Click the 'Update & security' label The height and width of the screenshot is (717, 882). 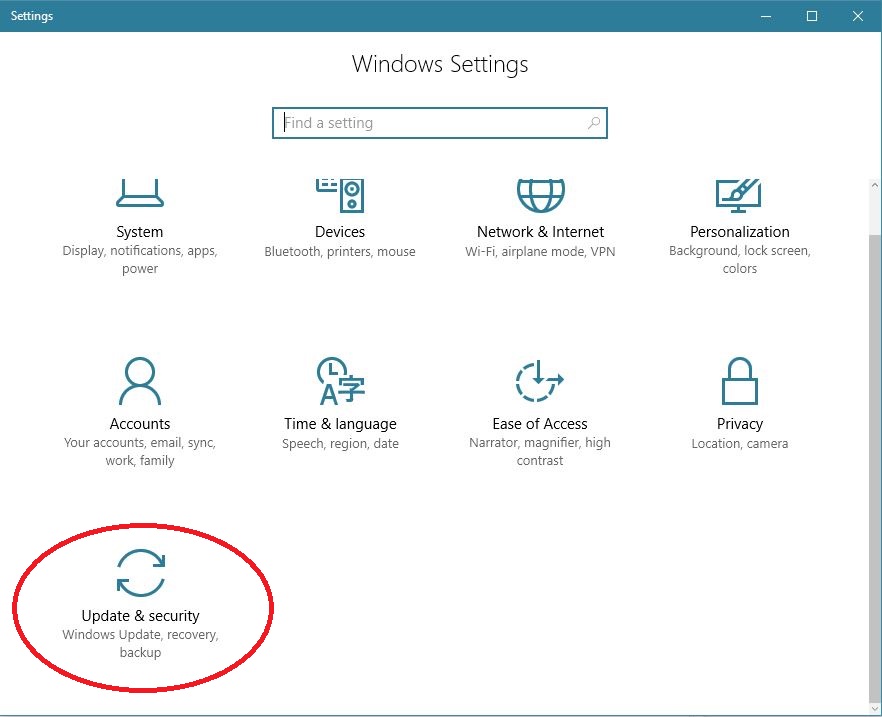pos(141,616)
